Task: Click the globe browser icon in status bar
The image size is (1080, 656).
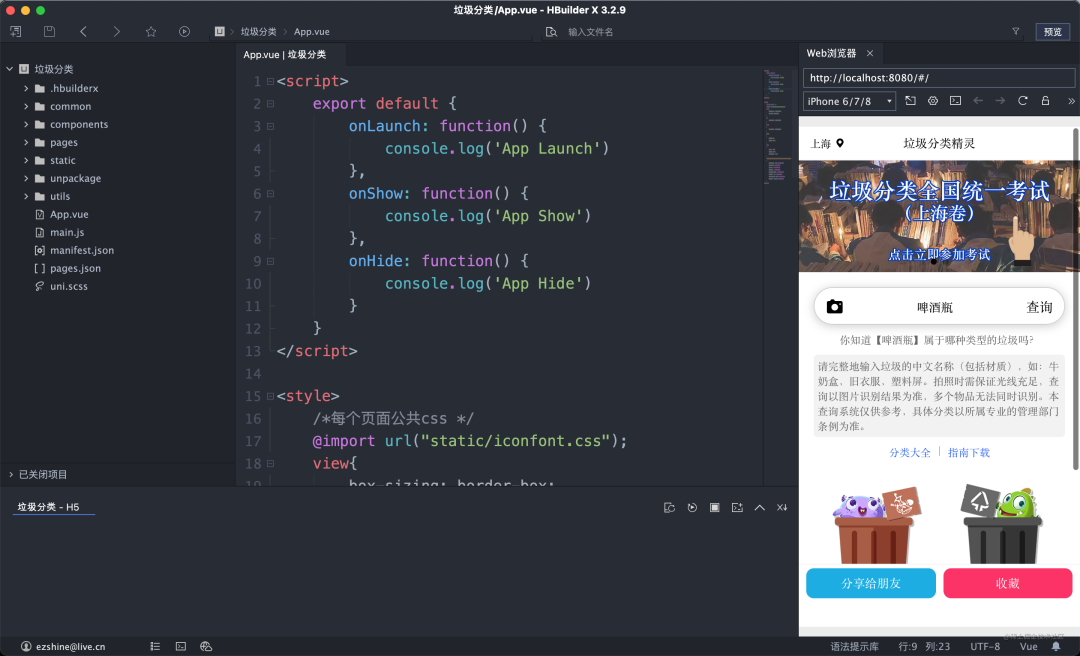Action: coord(205,646)
